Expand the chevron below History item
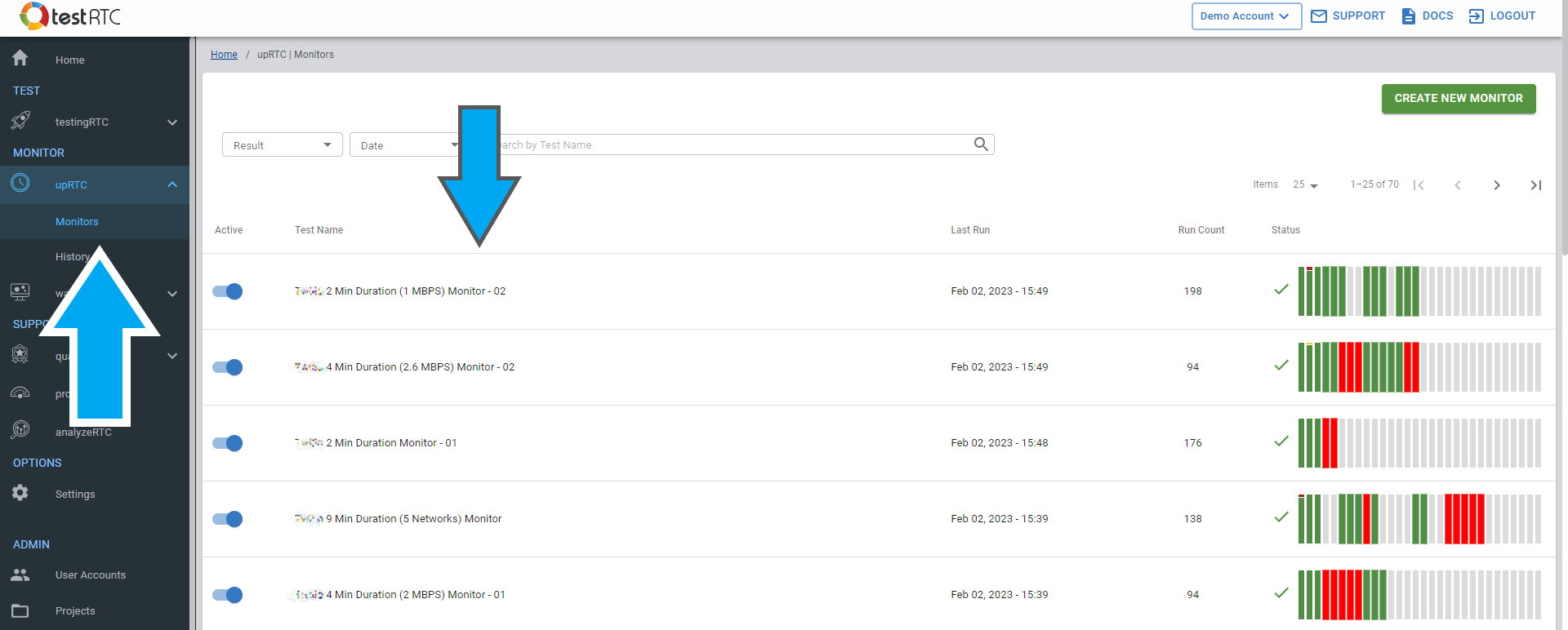 [x=172, y=294]
